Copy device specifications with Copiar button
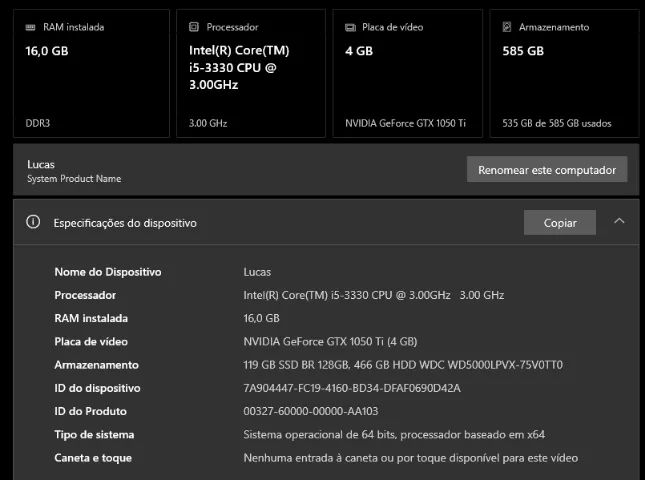 point(560,223)
